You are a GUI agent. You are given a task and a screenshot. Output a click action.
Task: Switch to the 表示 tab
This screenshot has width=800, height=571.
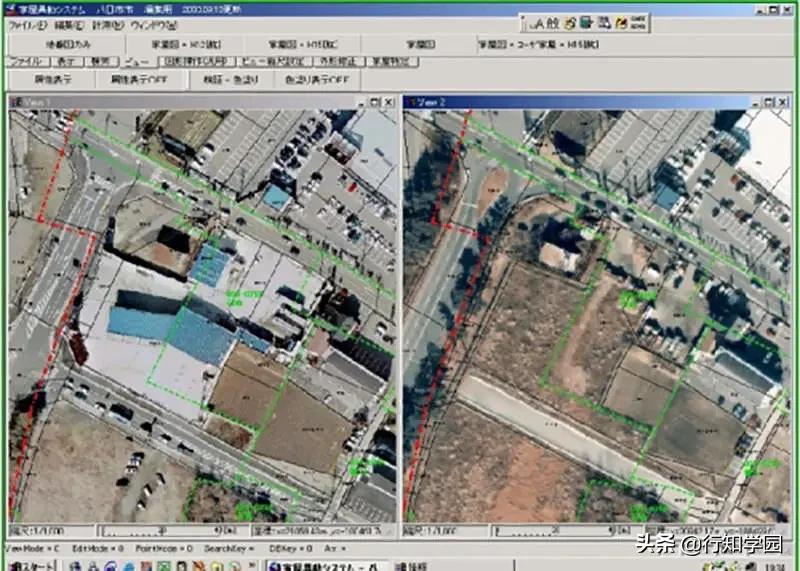[67, 62]
